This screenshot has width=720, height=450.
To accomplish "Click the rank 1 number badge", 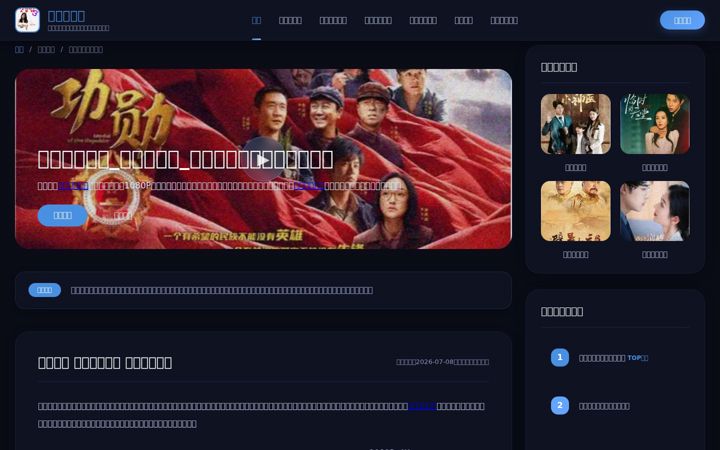I will click(560, 357).
